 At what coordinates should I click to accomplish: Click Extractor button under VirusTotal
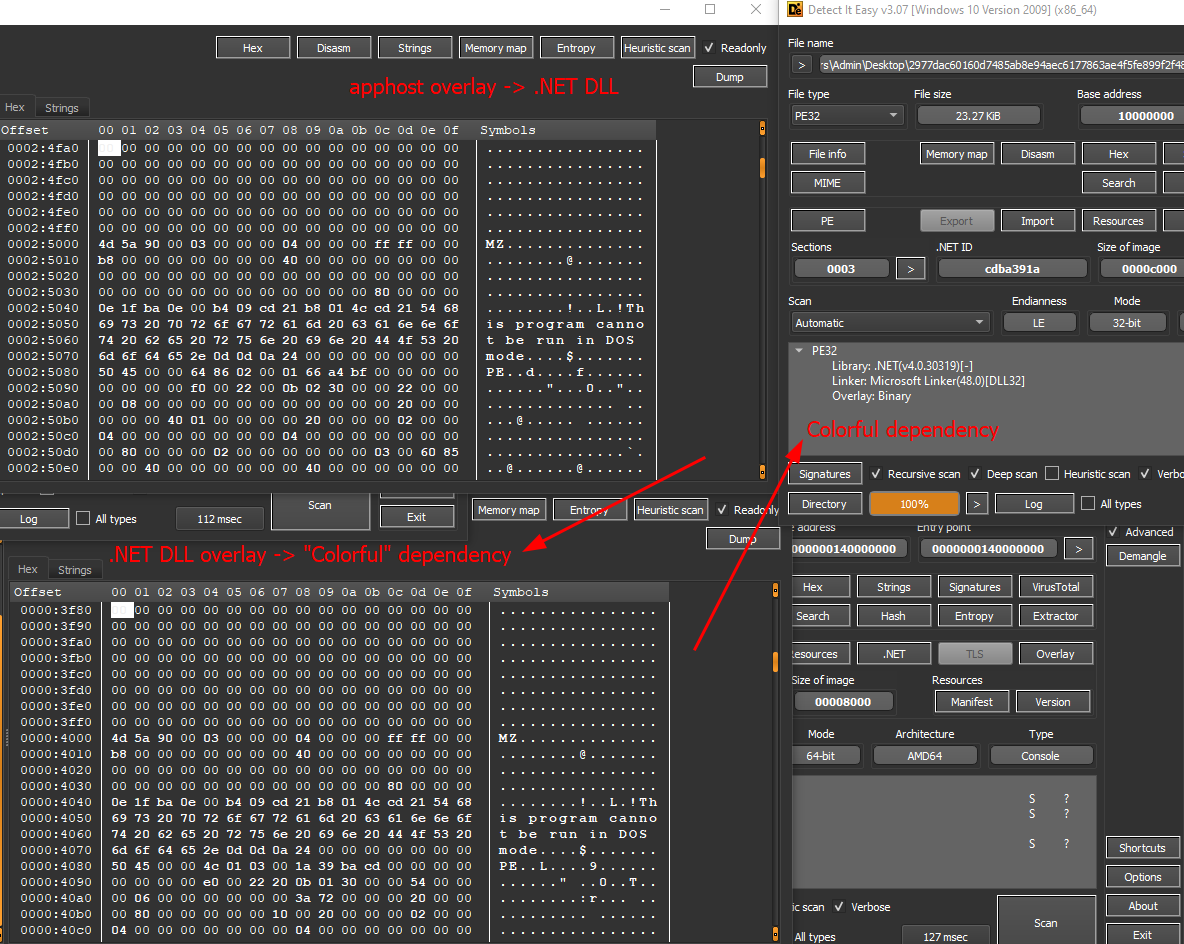(x=1056, y=616)
